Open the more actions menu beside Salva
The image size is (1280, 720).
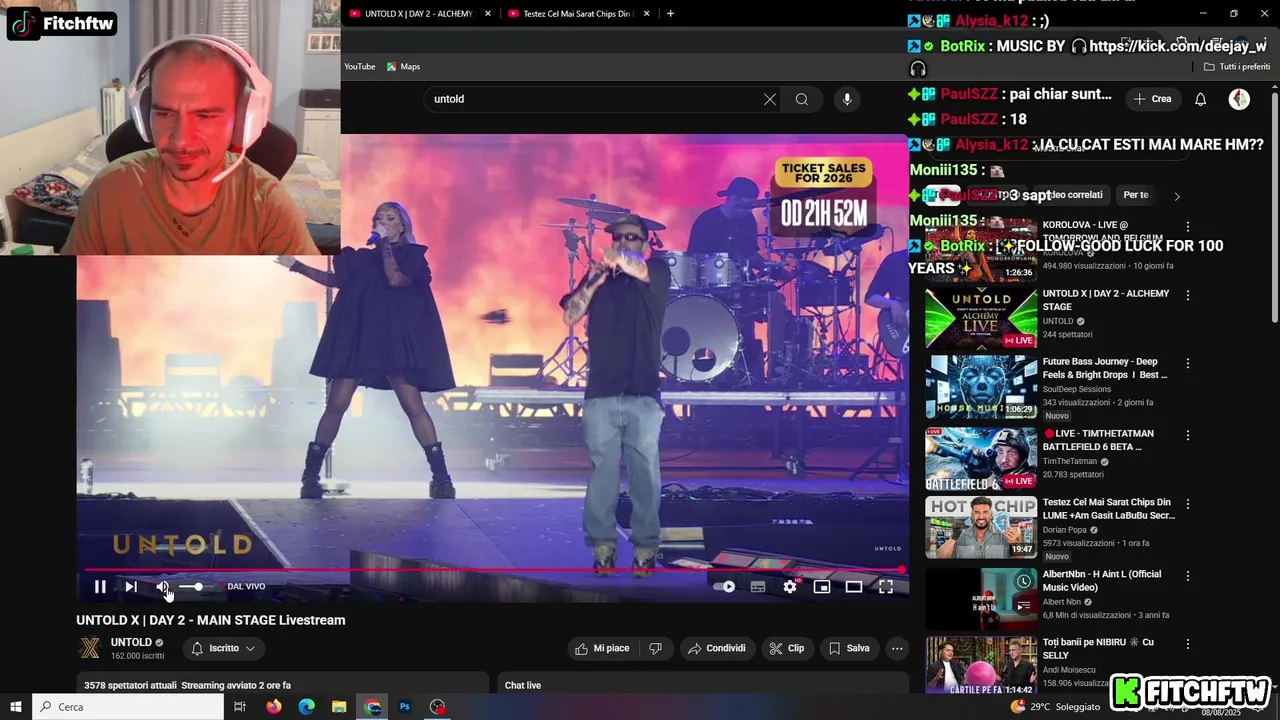[x=897, y=648]
